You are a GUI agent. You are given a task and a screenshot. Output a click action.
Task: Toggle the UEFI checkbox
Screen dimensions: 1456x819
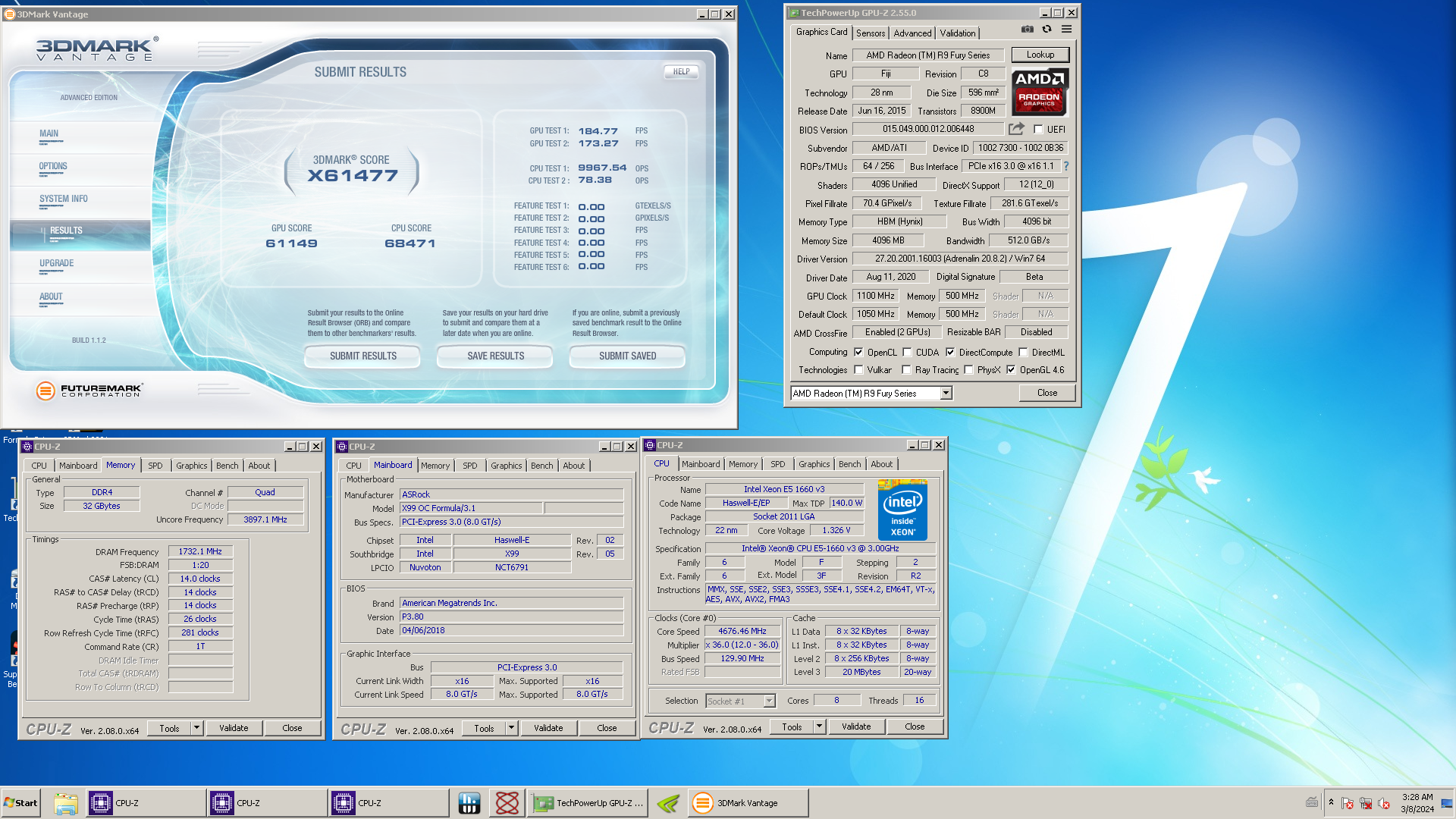coord(1038,130)
